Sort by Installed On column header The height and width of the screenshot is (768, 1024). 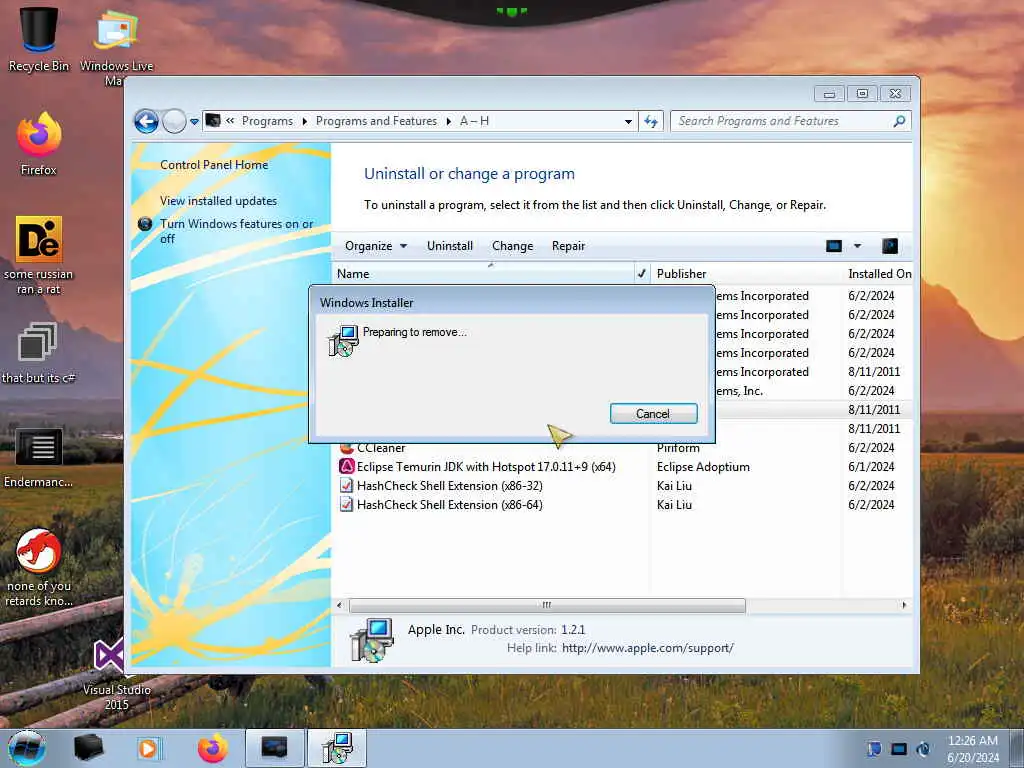pos(879,274)
